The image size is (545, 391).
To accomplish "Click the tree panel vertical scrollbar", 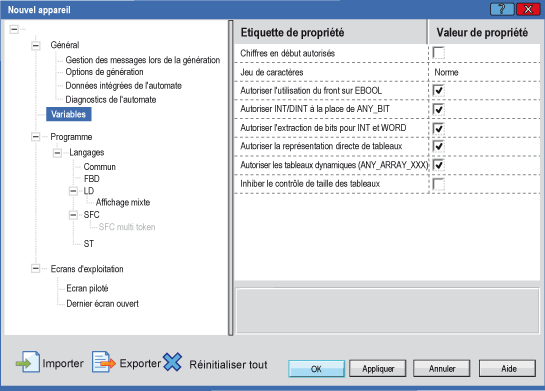I will pyautogui.click(x=230, y=178).
